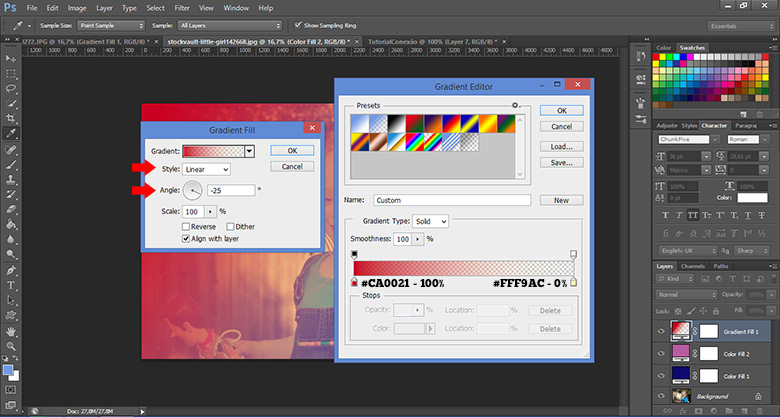Select the Lasso tool

11,88
